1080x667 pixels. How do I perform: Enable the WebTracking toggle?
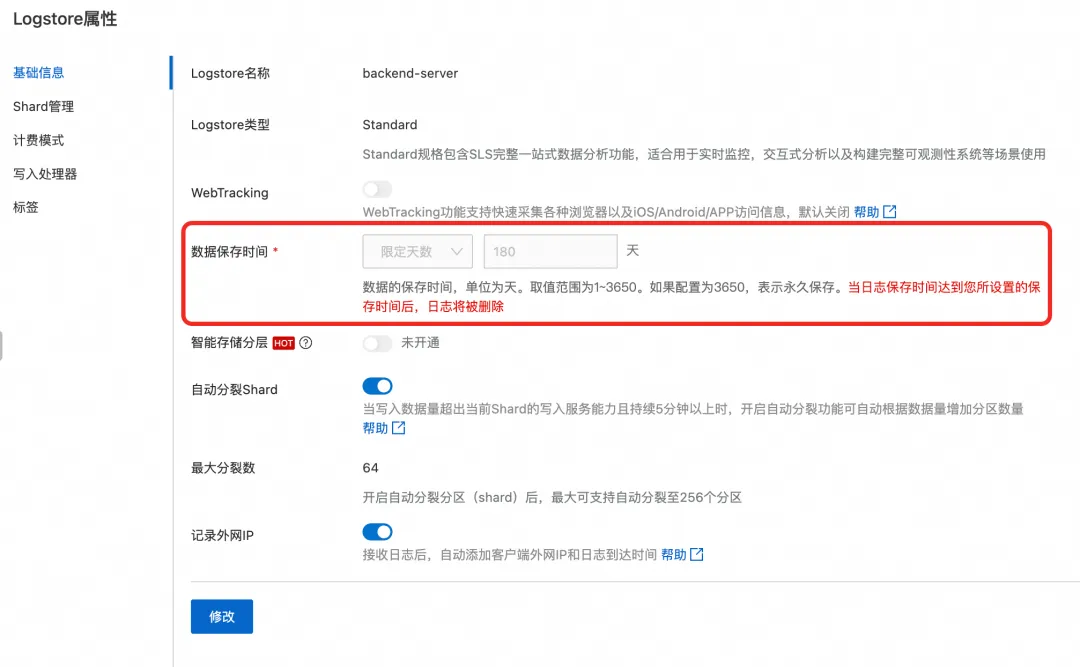(x=377, y=189)
